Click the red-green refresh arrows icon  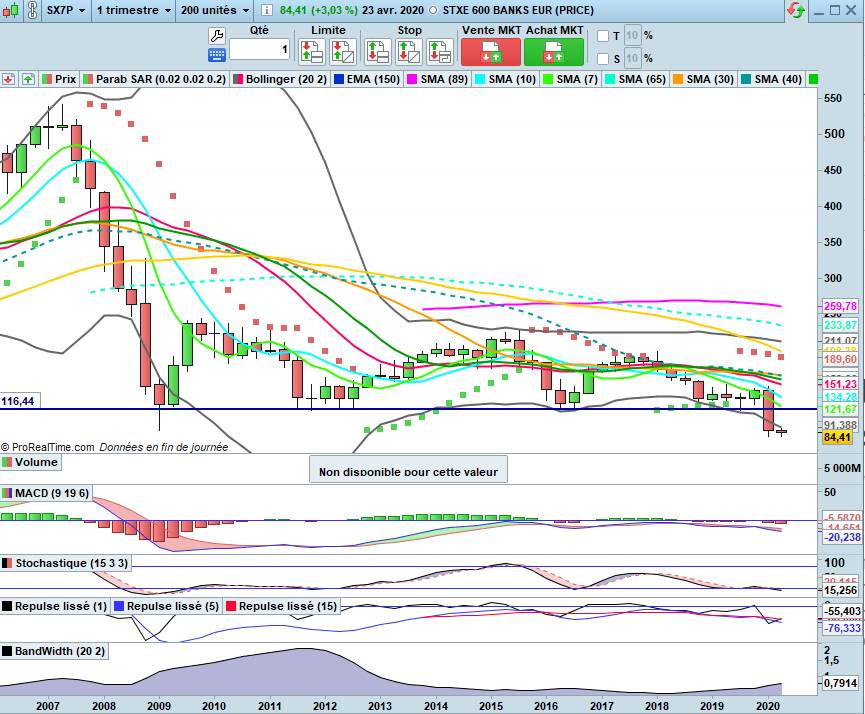tap(796, 9)
